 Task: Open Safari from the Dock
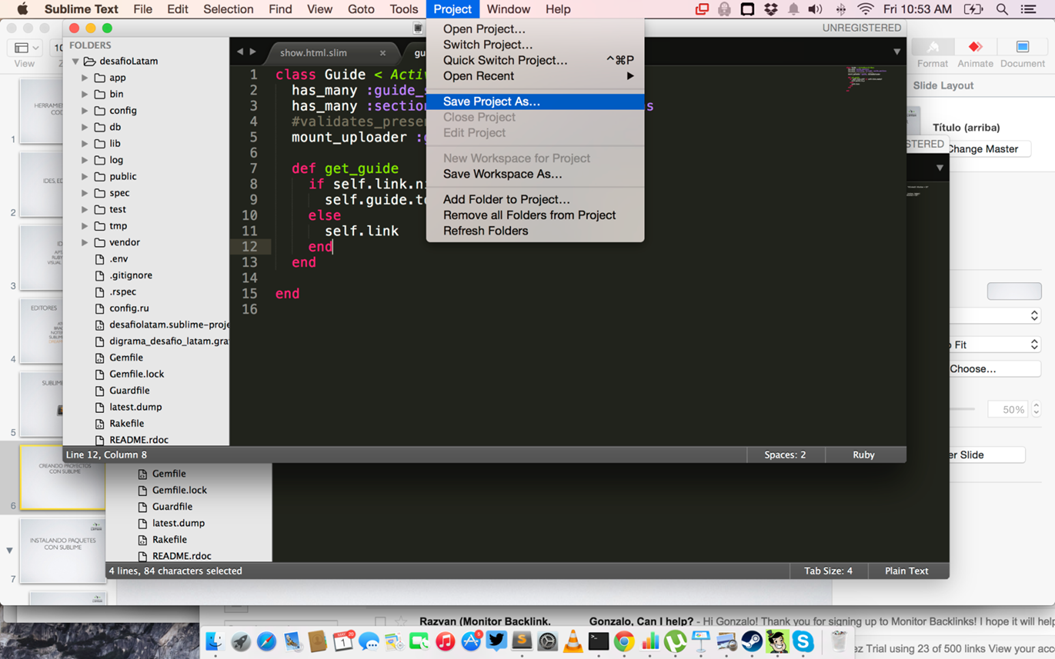click(x=266, y=641)
